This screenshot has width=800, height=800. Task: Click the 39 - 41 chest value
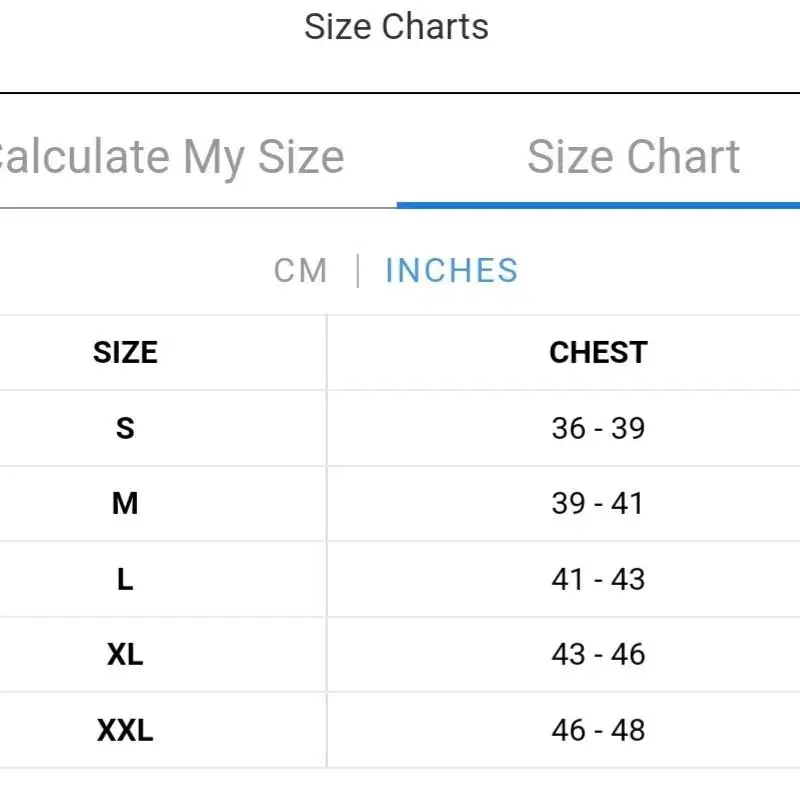tap(597, 504)
